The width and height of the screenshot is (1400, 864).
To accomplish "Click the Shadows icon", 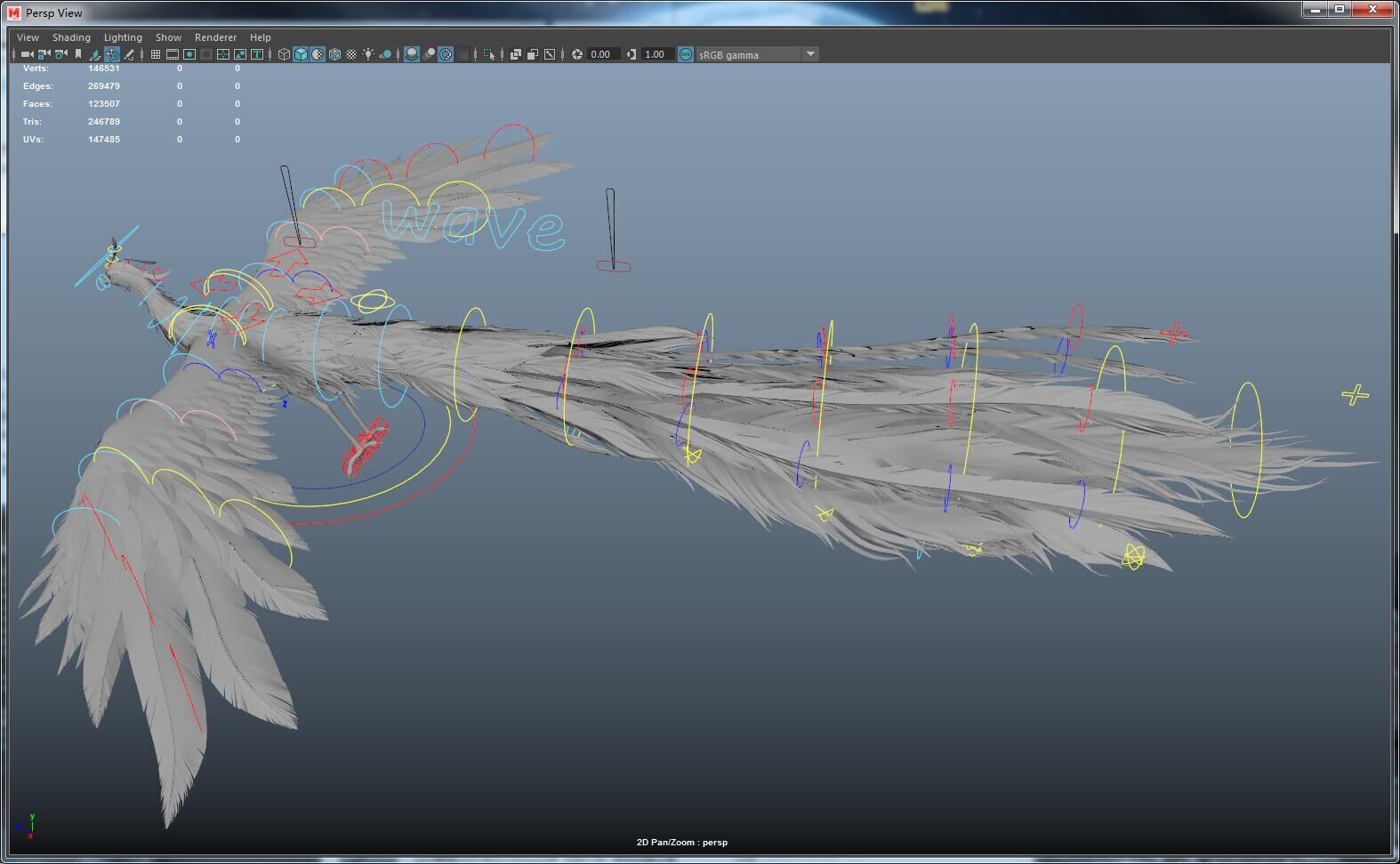I will tap(385, 54).
